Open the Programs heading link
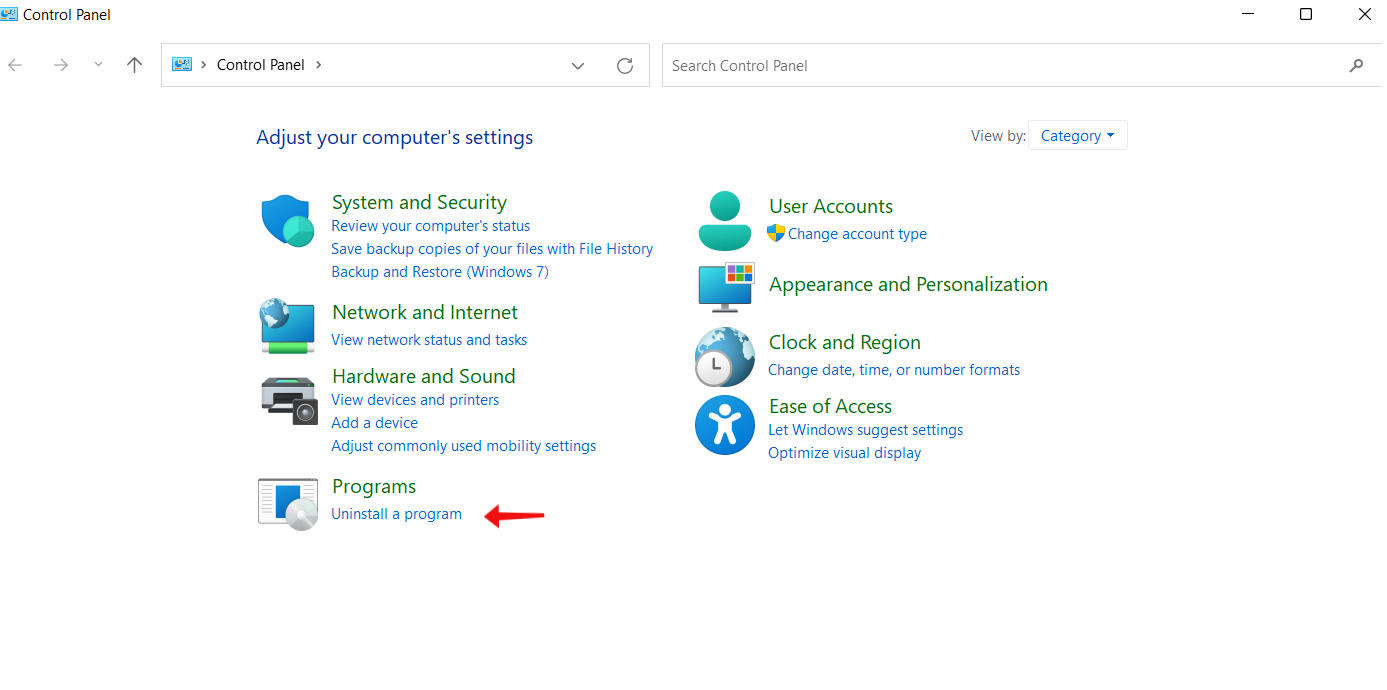 coord(374,487)
